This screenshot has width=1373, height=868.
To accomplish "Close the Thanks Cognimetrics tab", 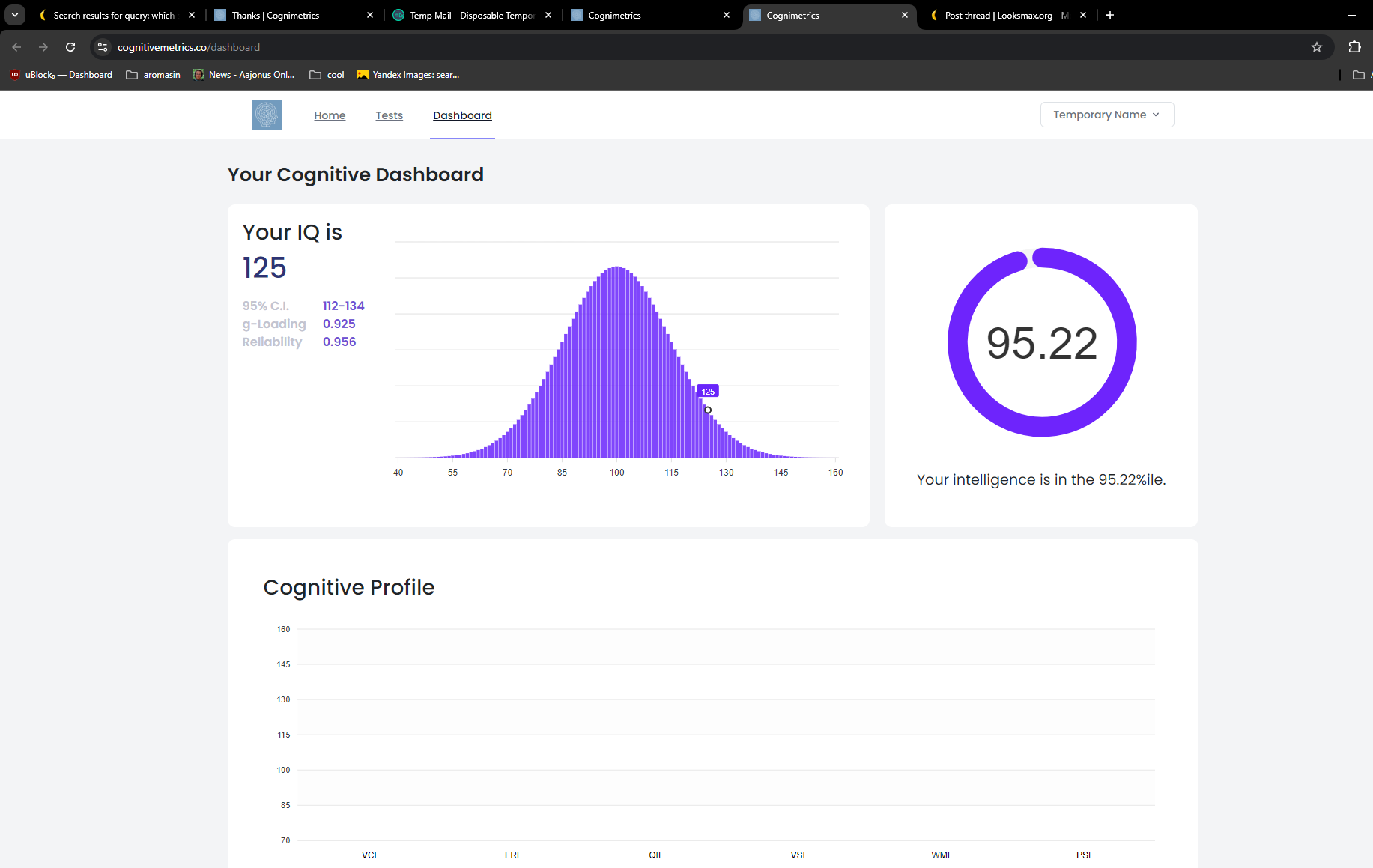I will point(370,15).
